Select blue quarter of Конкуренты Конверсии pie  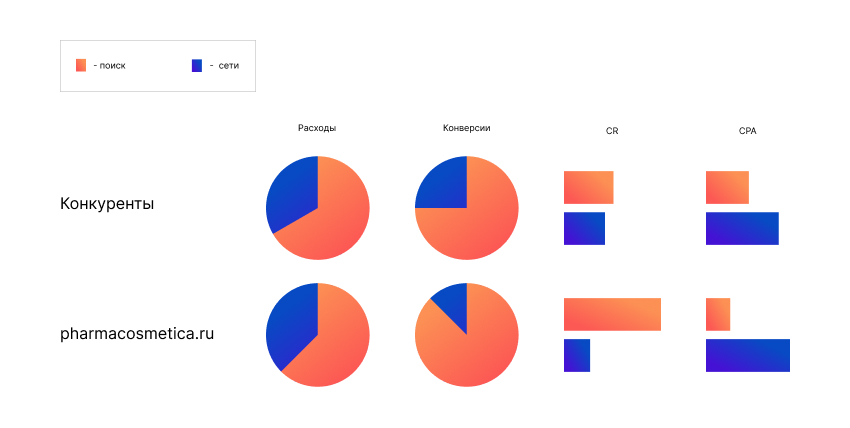tap(443, 184)
